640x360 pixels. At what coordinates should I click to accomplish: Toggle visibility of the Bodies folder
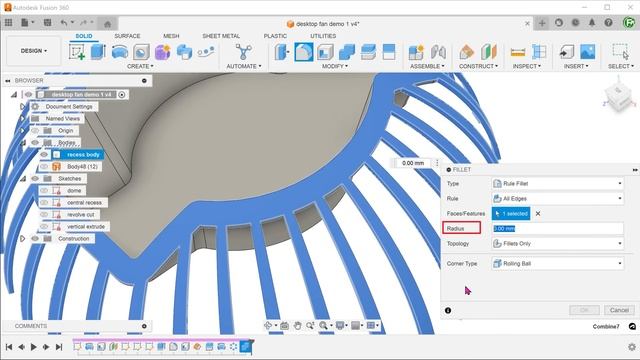[35, 142]
